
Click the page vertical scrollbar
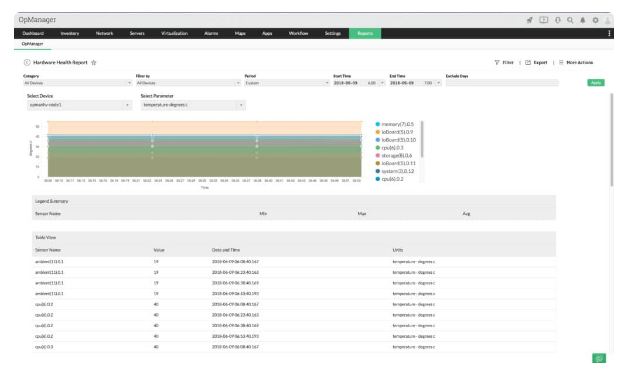(x=611, y=140)
